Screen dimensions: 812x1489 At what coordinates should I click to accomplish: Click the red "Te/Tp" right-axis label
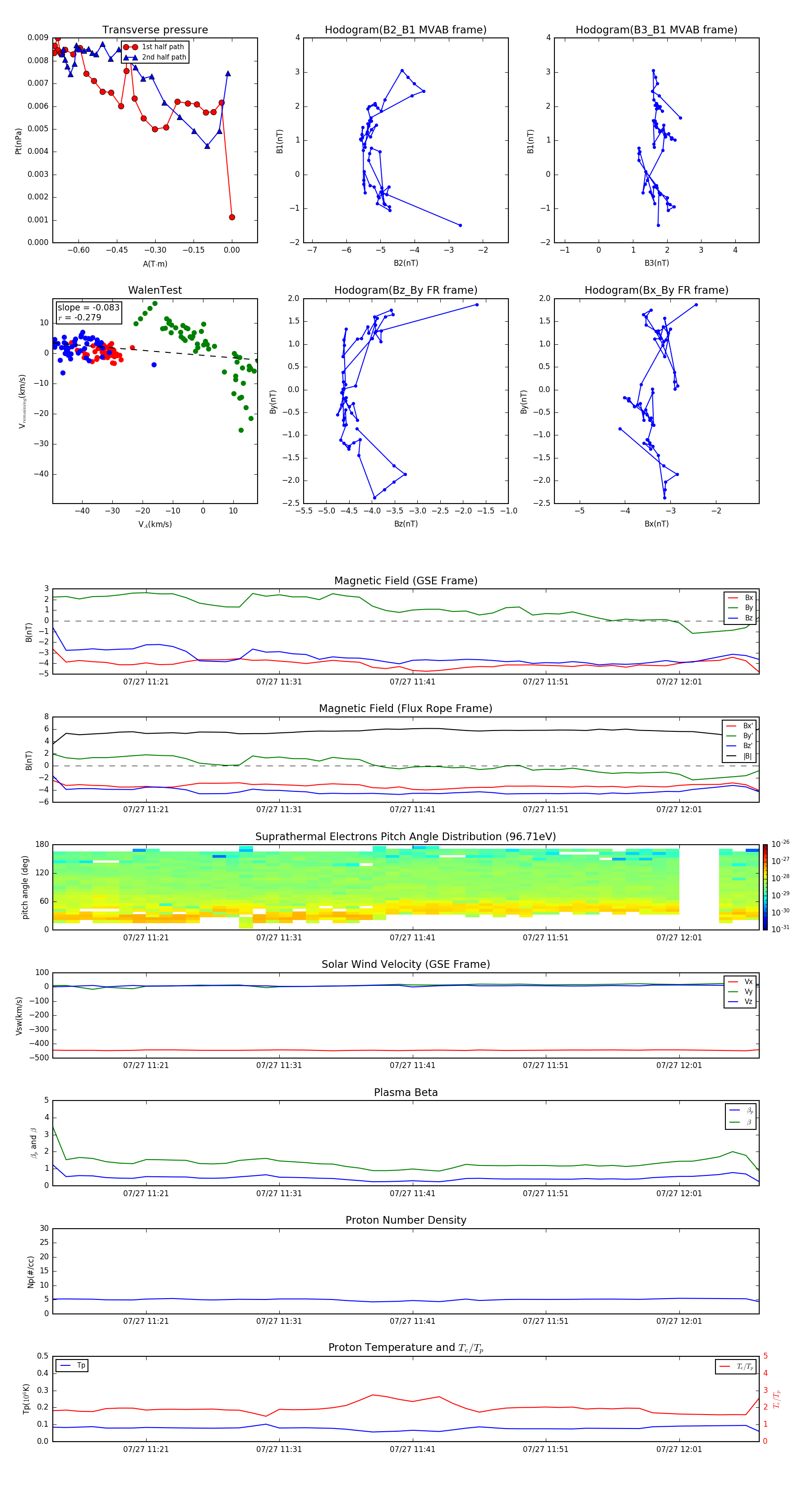click(777, 1399)
